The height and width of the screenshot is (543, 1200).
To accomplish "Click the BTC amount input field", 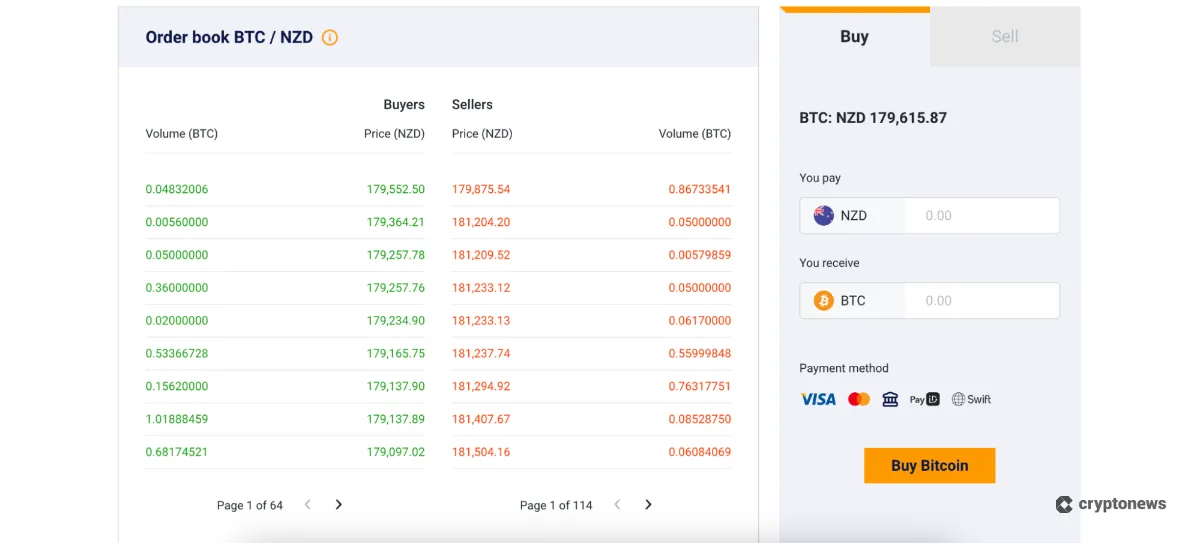I will coord(981,300).
